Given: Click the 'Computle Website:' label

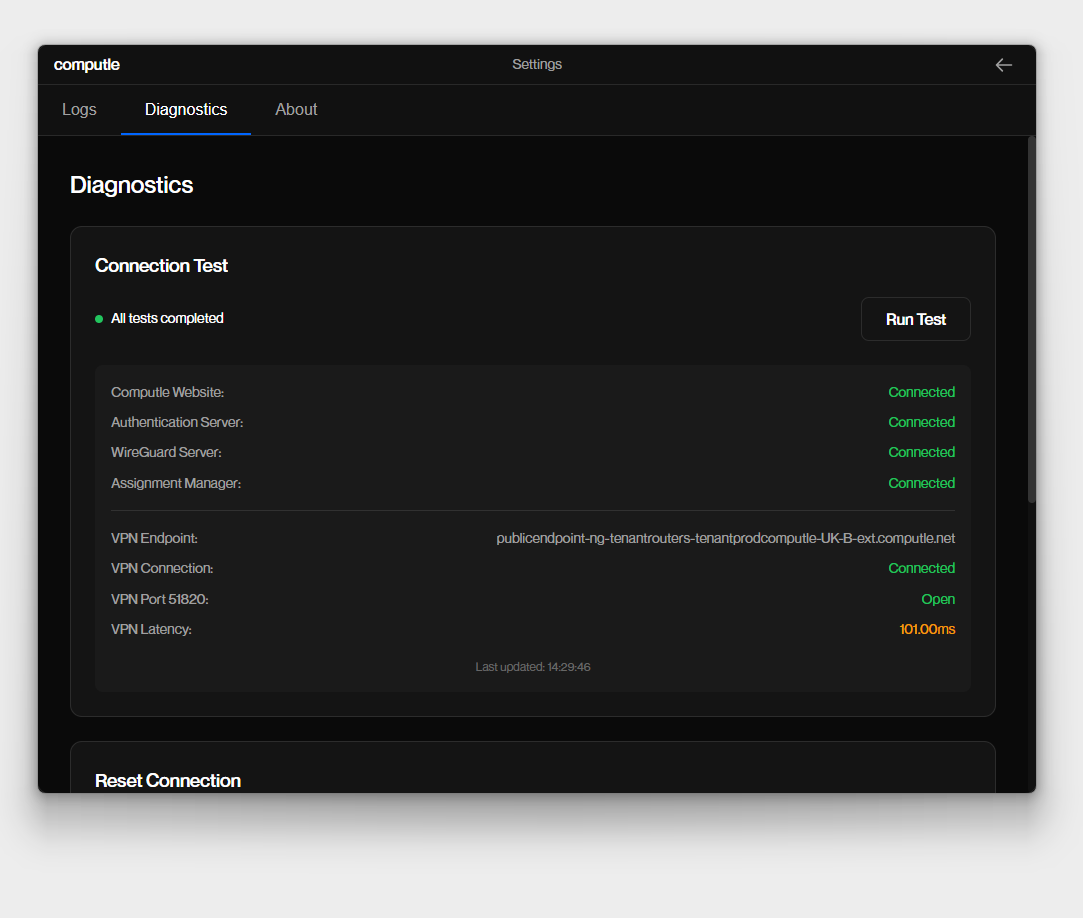Looking at the screenshot, I should 167,392.
